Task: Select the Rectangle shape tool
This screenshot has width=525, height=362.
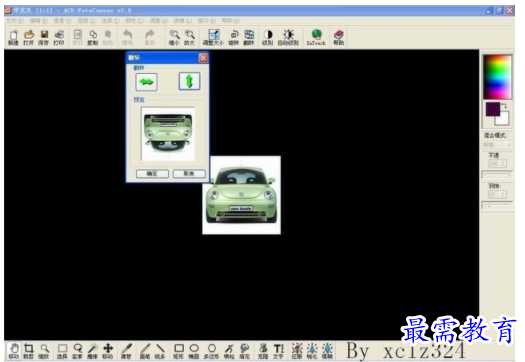Action: [x=179, y=351]
